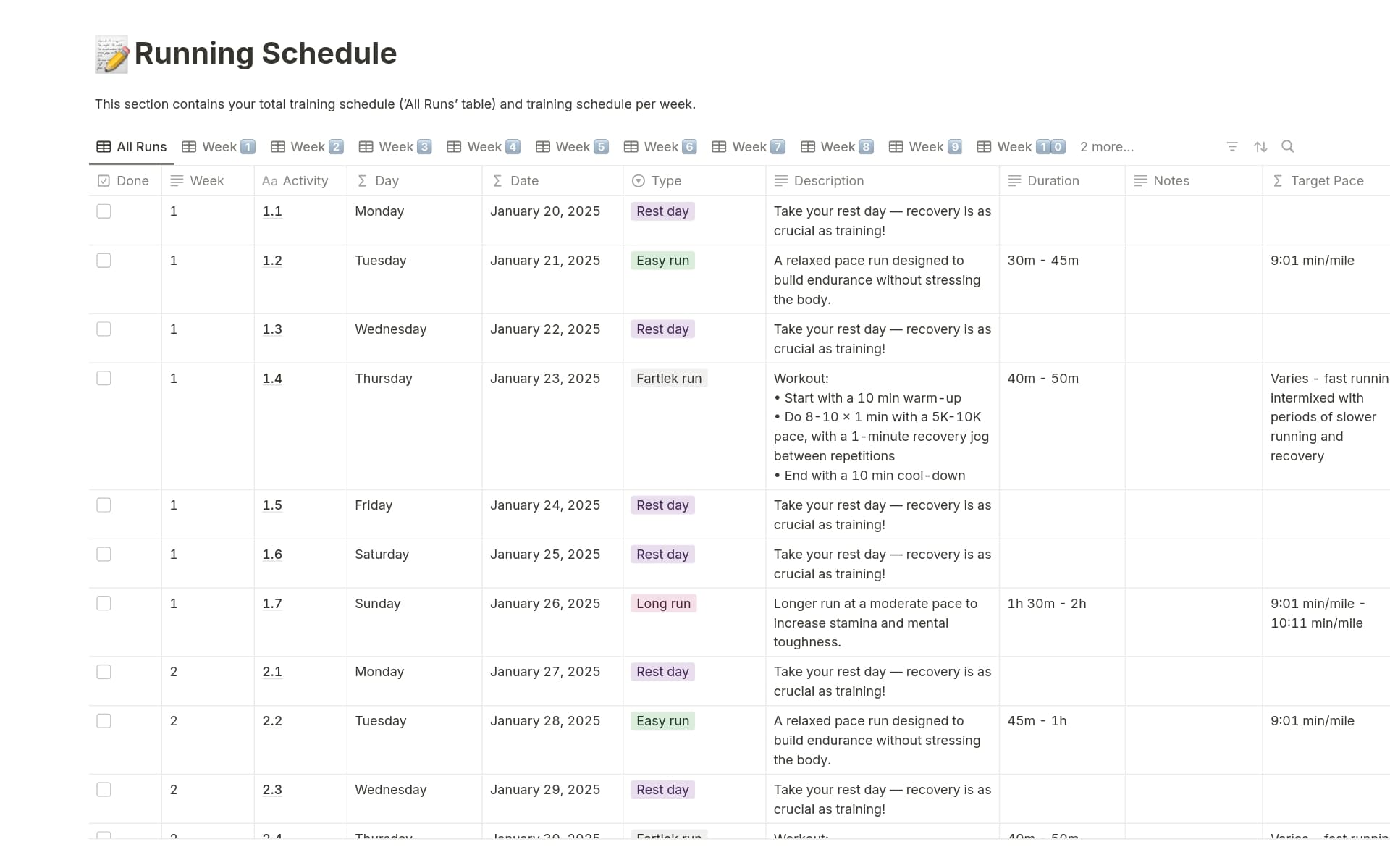This screenshot has height=868, width=1390.
Task: Click the All Runs table icon
Action: tap(104, 147)
